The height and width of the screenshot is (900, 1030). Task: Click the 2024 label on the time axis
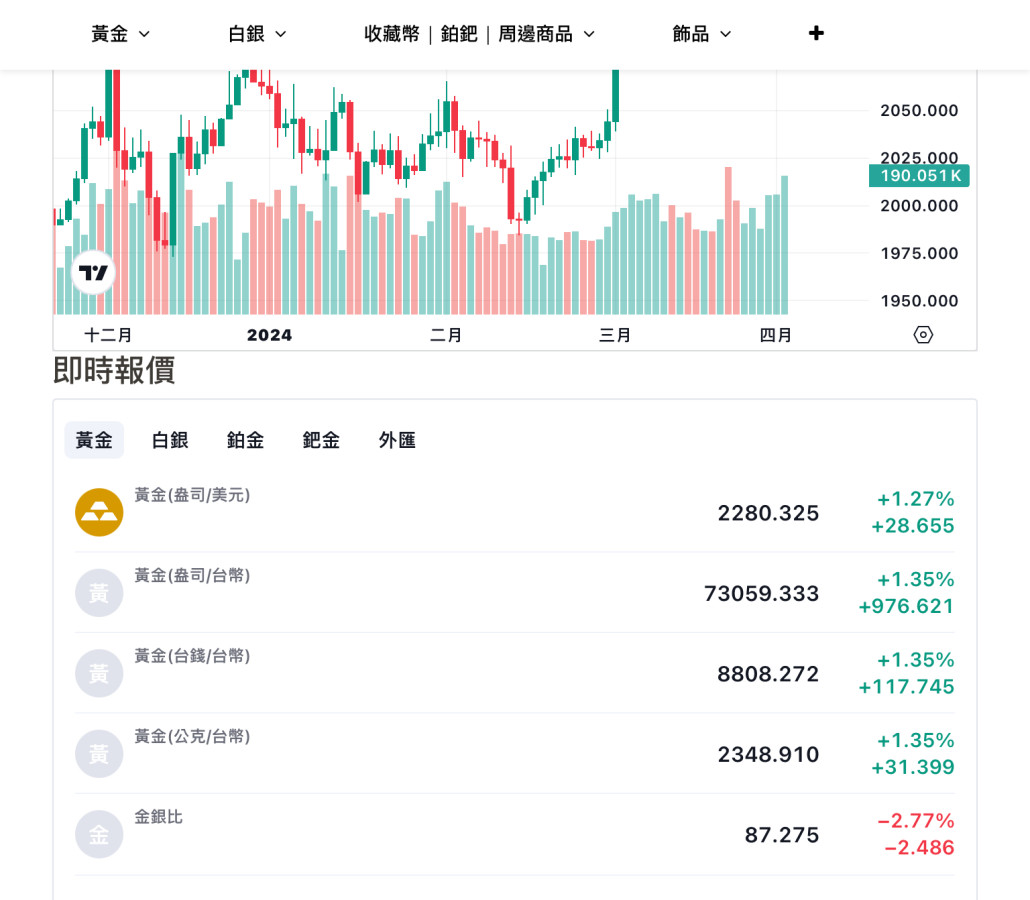(269, 335)
